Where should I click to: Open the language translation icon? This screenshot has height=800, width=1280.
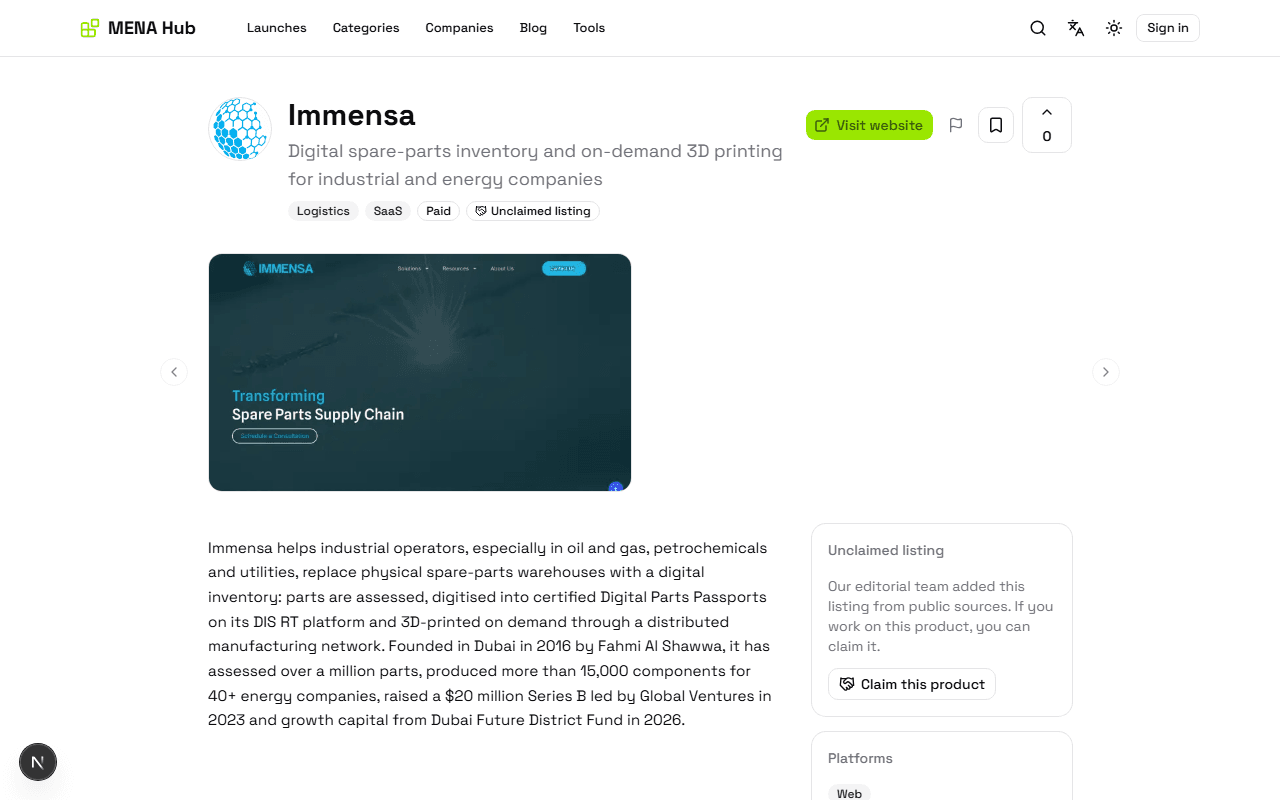pos(1076,28)
